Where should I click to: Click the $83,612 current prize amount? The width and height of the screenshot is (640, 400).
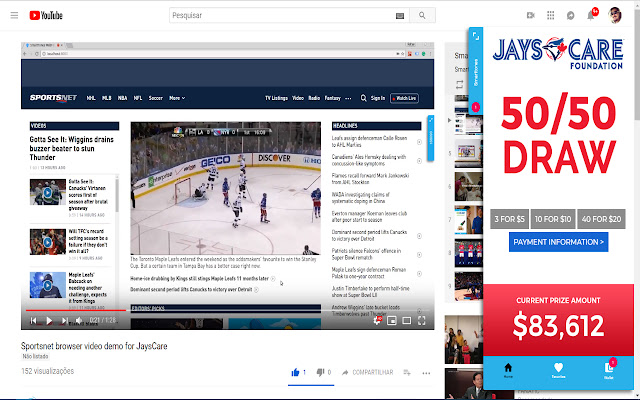[x=558, y=326]
